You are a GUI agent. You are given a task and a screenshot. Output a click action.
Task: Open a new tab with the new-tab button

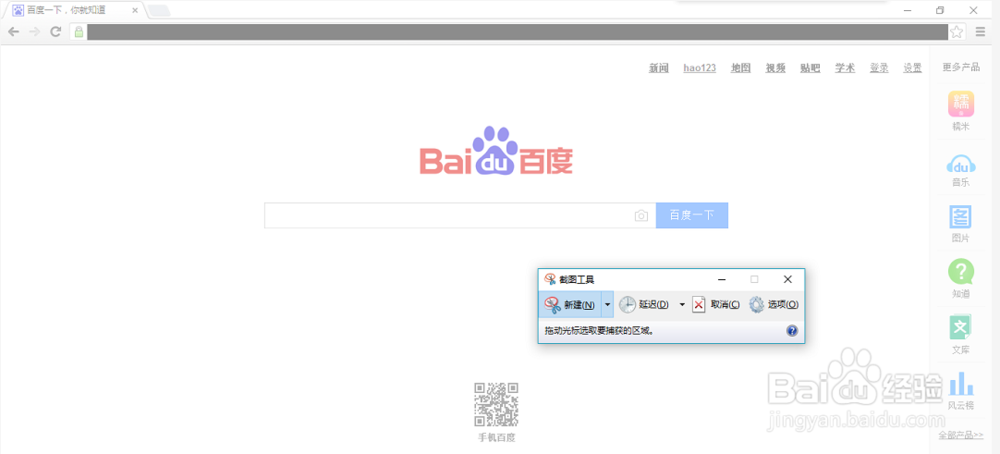tap(159, 10)
